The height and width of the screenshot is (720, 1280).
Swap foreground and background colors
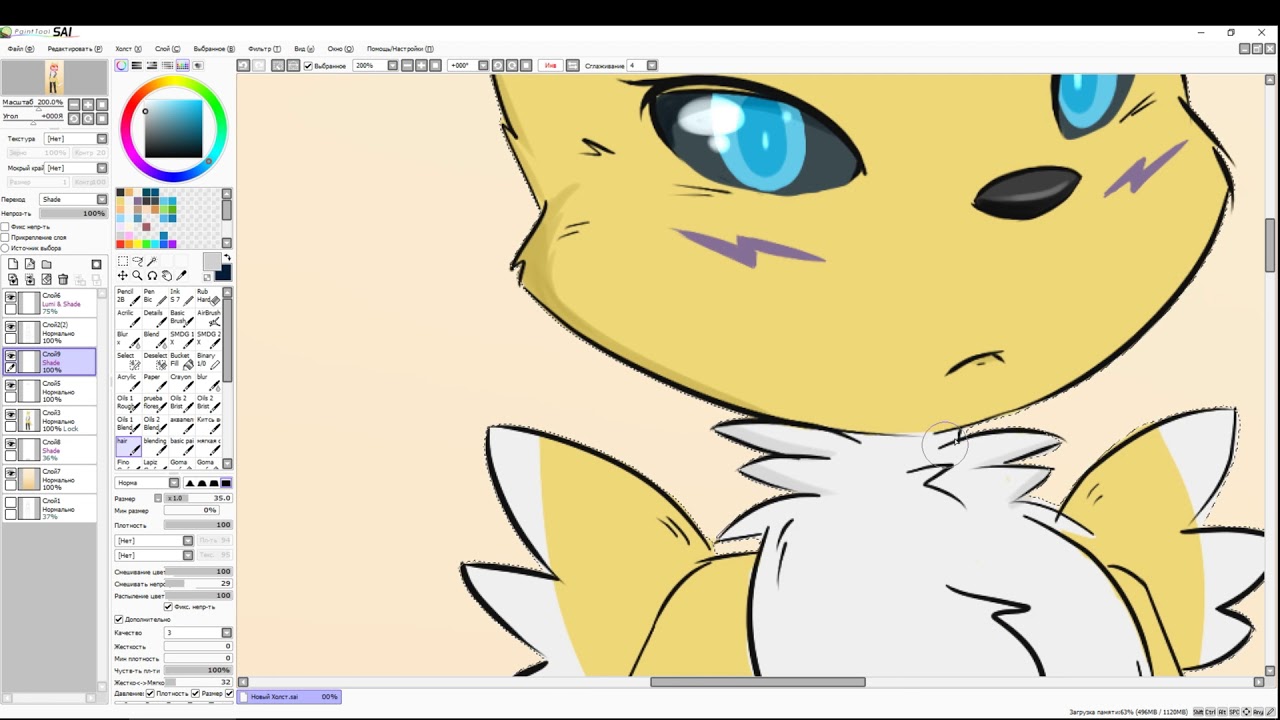tap(226, 258)
